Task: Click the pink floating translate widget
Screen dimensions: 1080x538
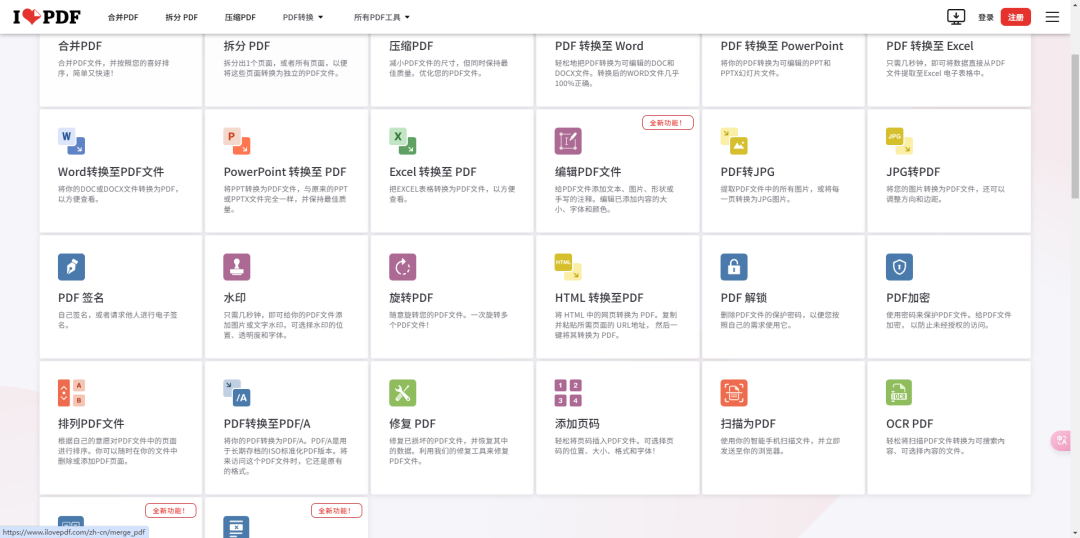Action: point(1061,441)
